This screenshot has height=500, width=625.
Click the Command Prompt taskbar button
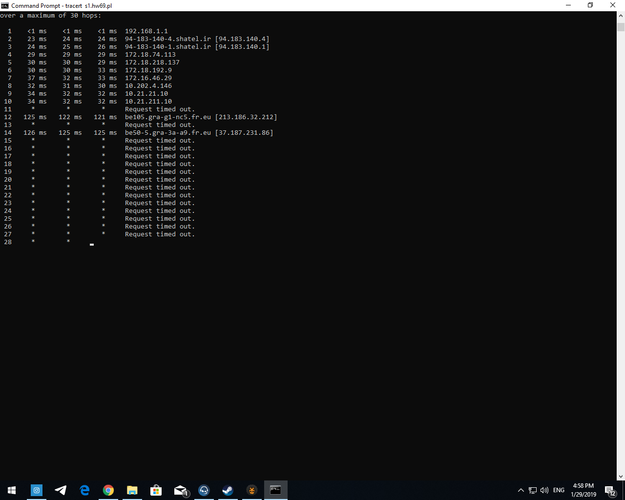click(x=275, y=490)
